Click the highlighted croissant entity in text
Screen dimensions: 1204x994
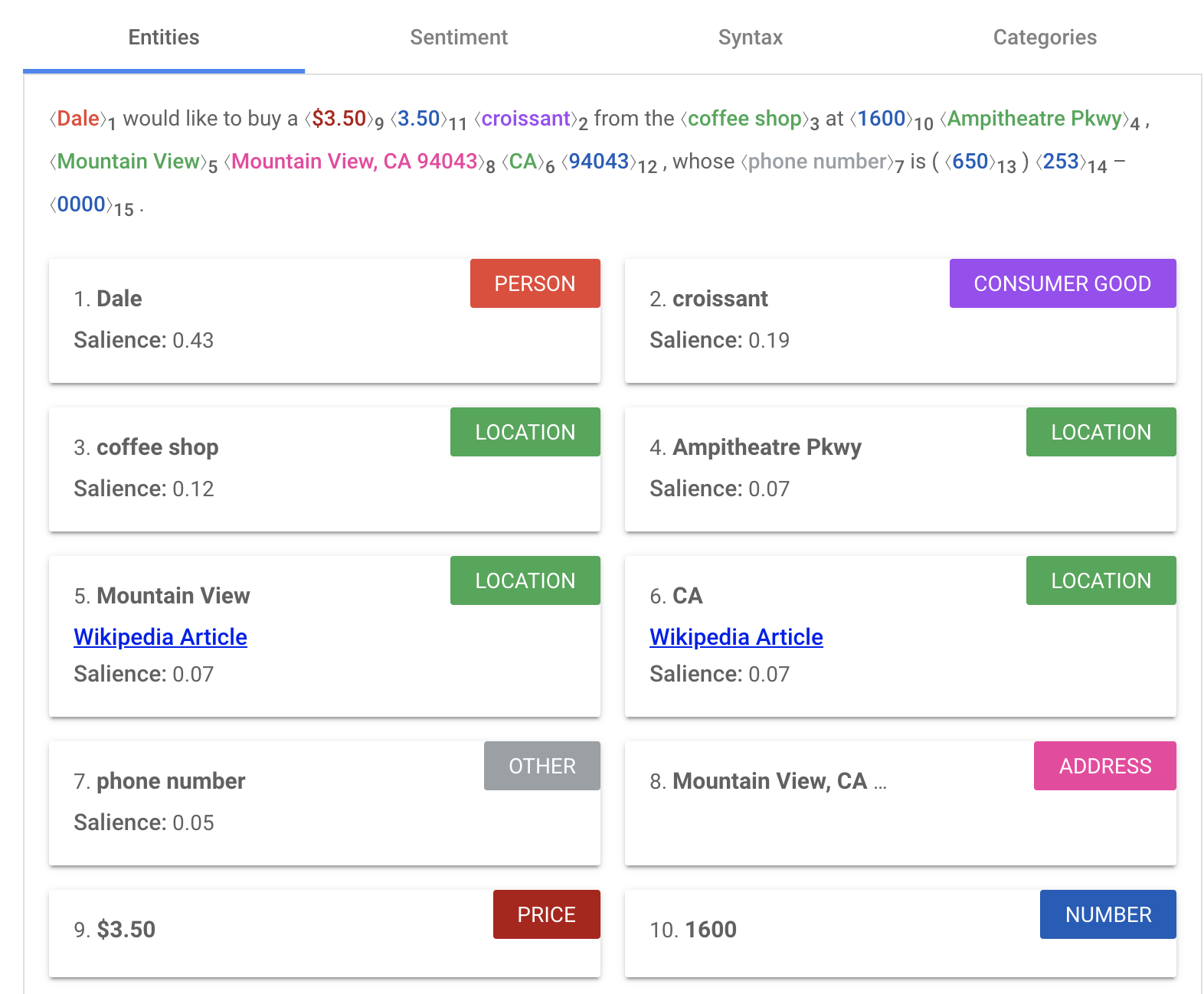[x=525, y=119]
